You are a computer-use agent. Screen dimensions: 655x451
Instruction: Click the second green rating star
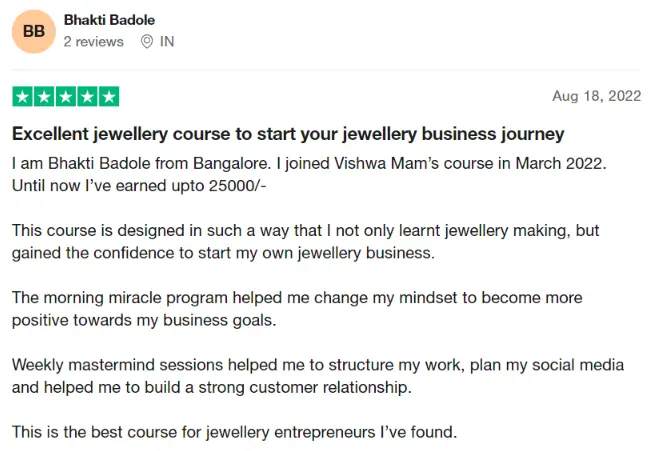pos(44,97)
